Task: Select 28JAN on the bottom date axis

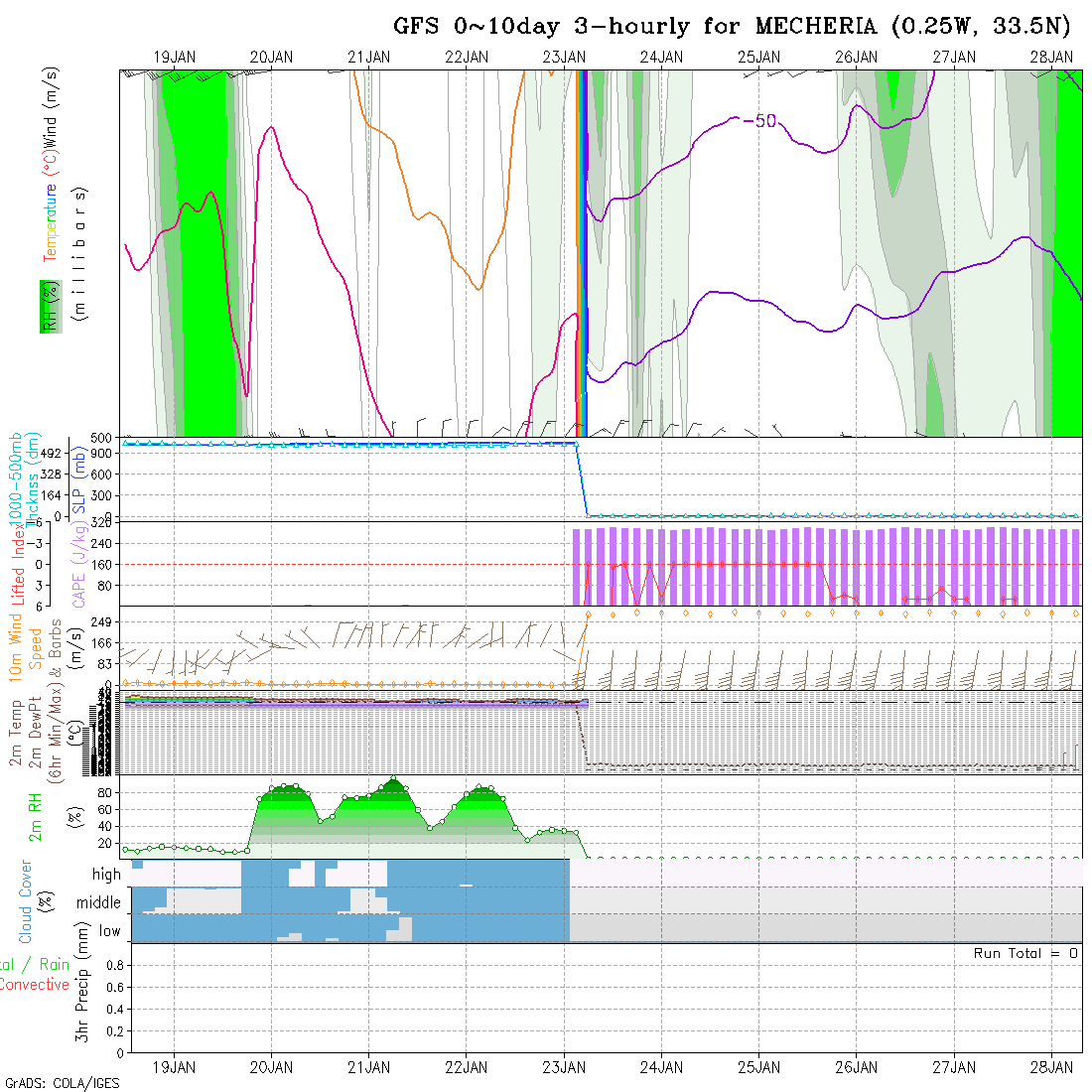Action: [1050, 1067]
